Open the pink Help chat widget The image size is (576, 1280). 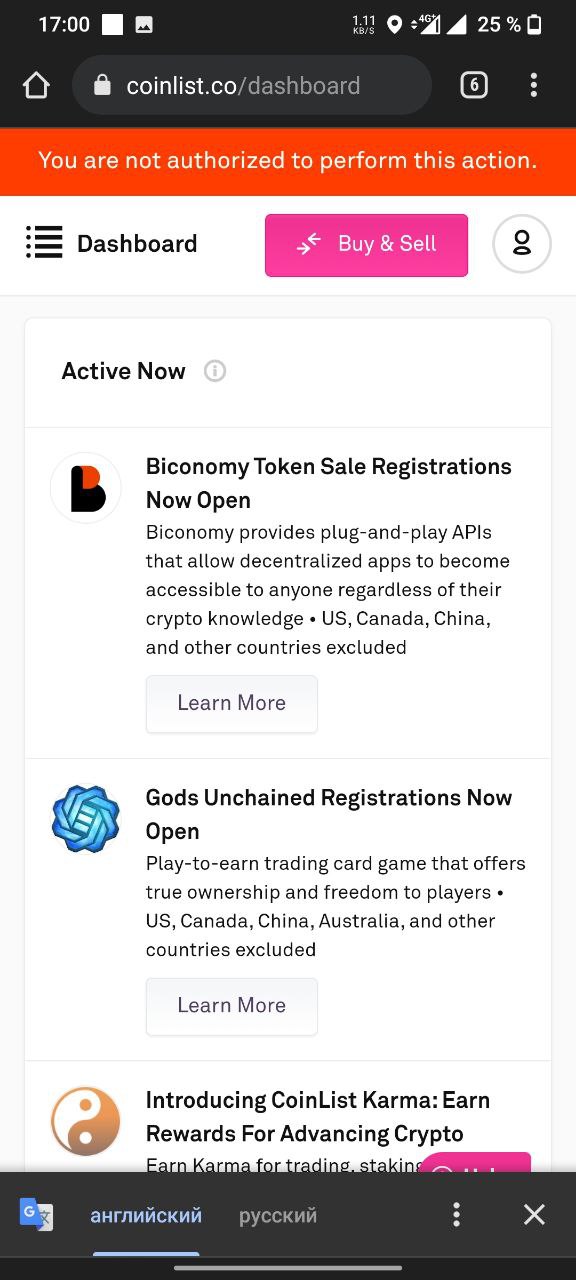(475, 1163)
